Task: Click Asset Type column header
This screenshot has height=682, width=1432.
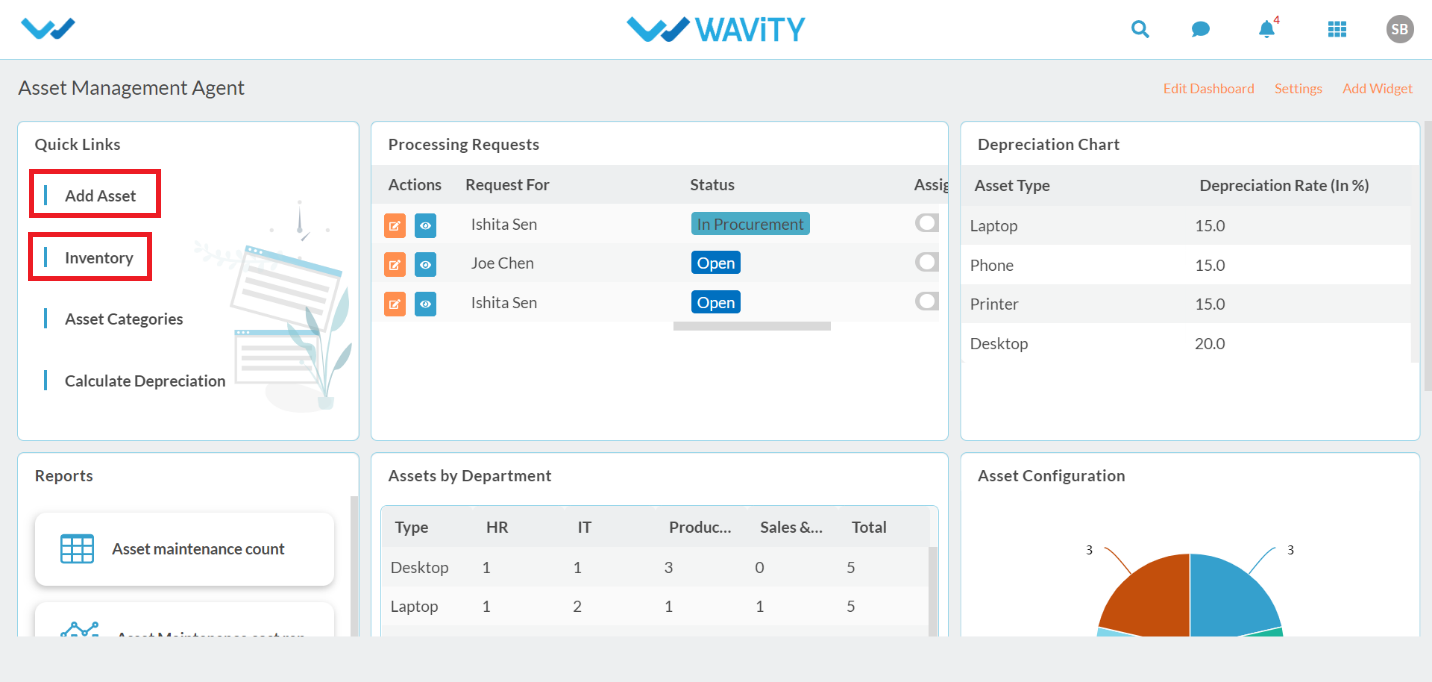Action: [1012, 186]
